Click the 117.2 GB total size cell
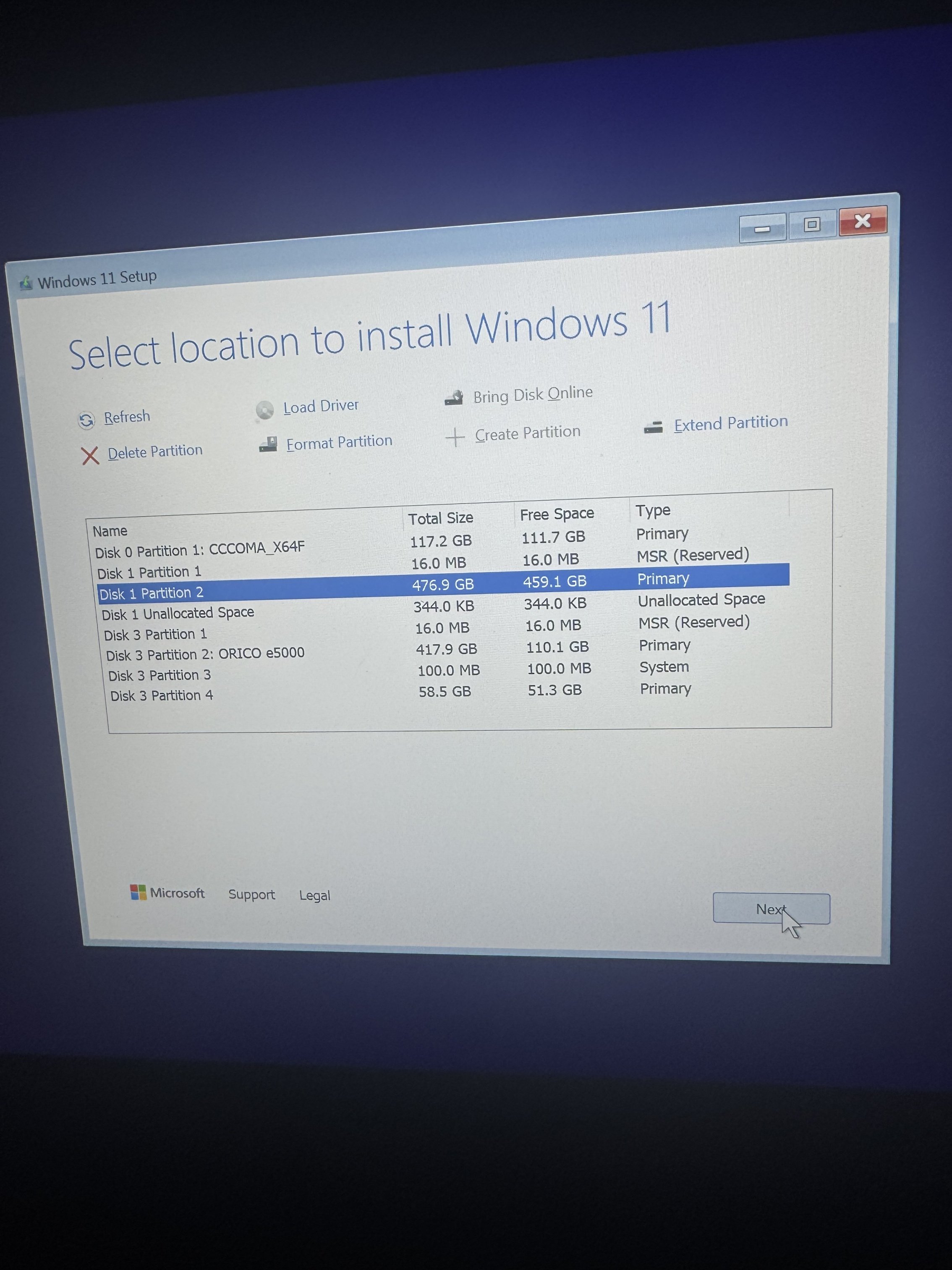Viewport: 952px width, 1270px height. click(x=441, y=541)
